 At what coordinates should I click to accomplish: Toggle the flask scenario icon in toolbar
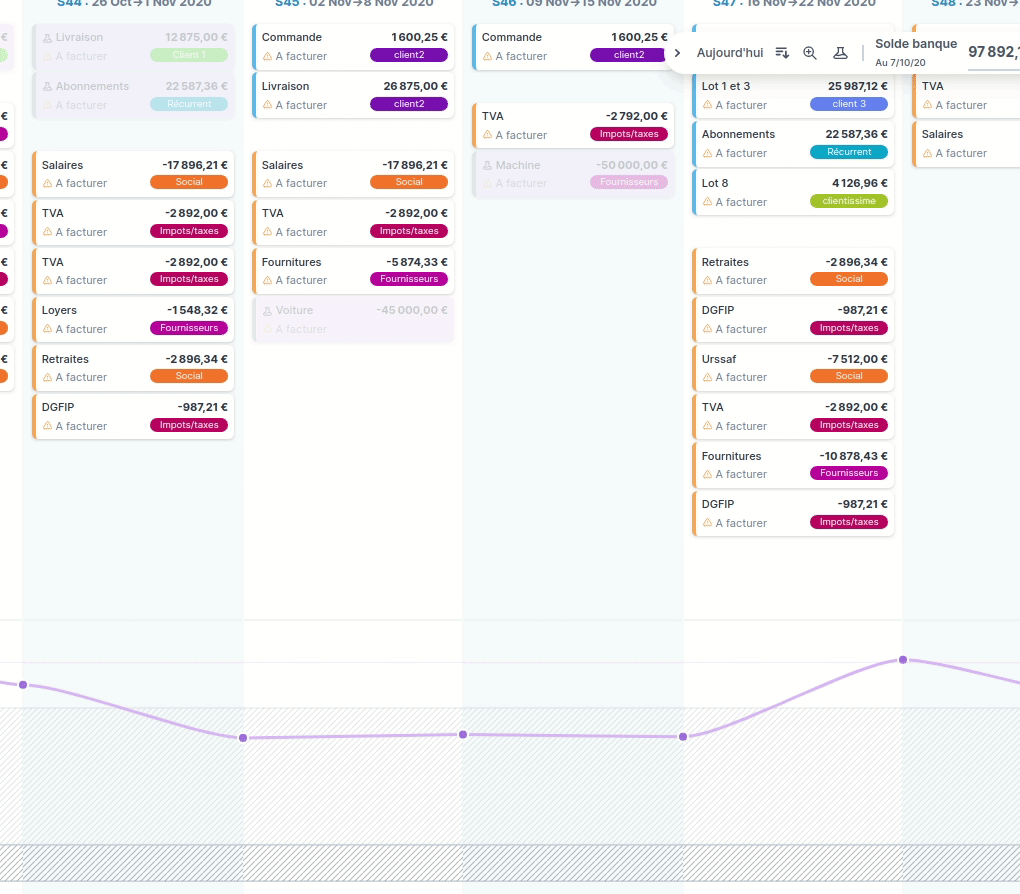(x=840, y=52)
